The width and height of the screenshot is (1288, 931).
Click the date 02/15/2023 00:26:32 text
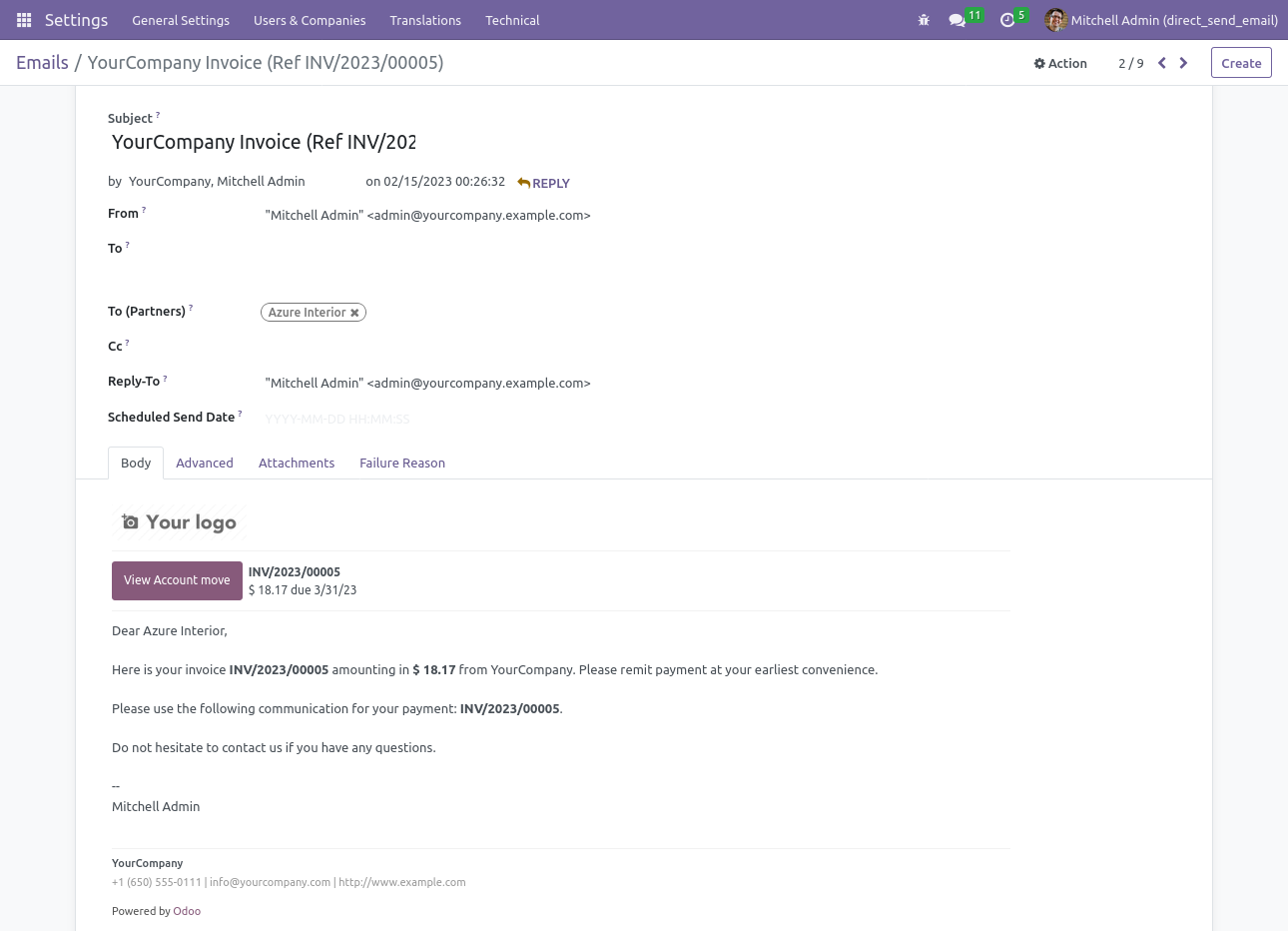pos(444,181)
